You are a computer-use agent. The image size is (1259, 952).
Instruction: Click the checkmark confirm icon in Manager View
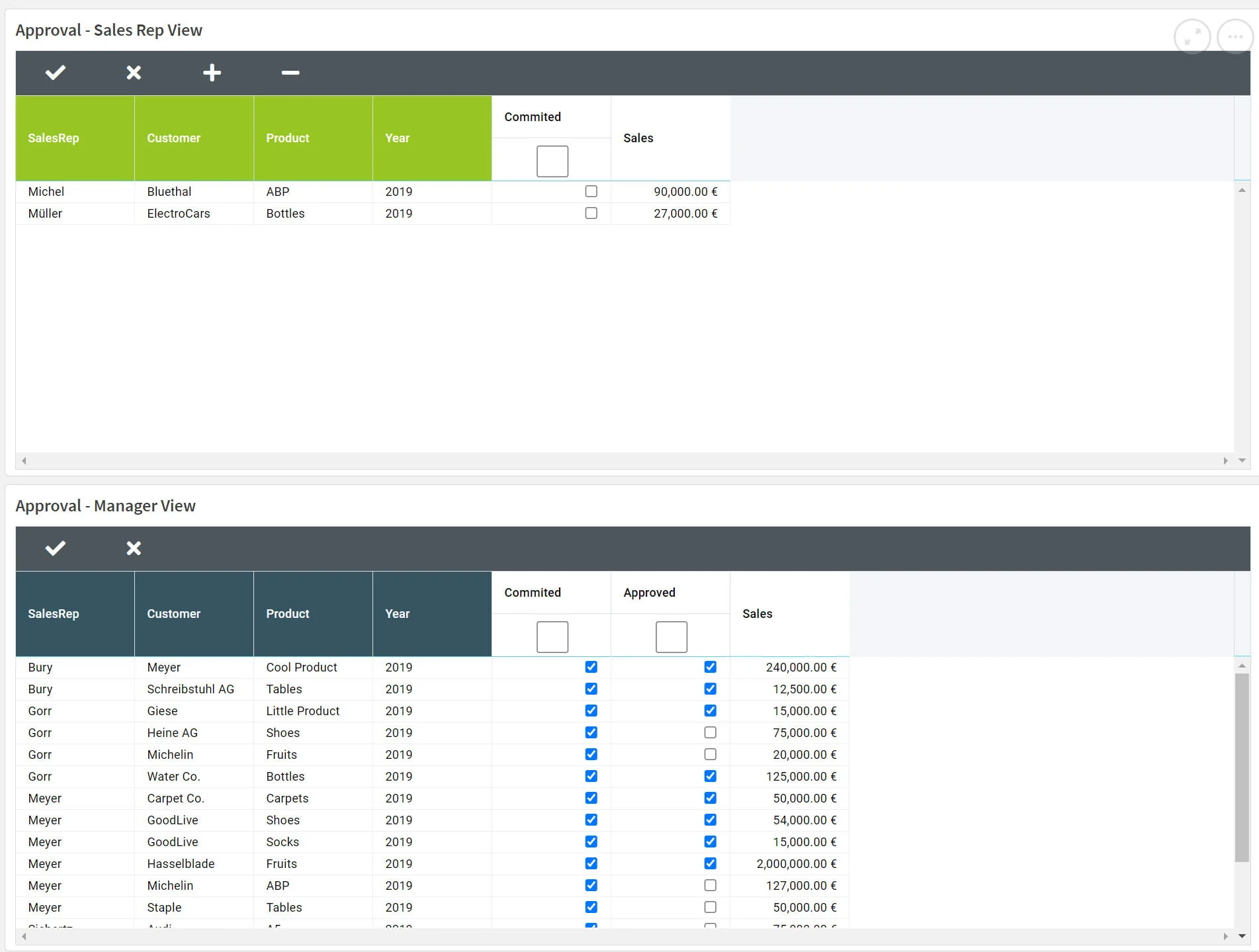[x=56, y=548]
